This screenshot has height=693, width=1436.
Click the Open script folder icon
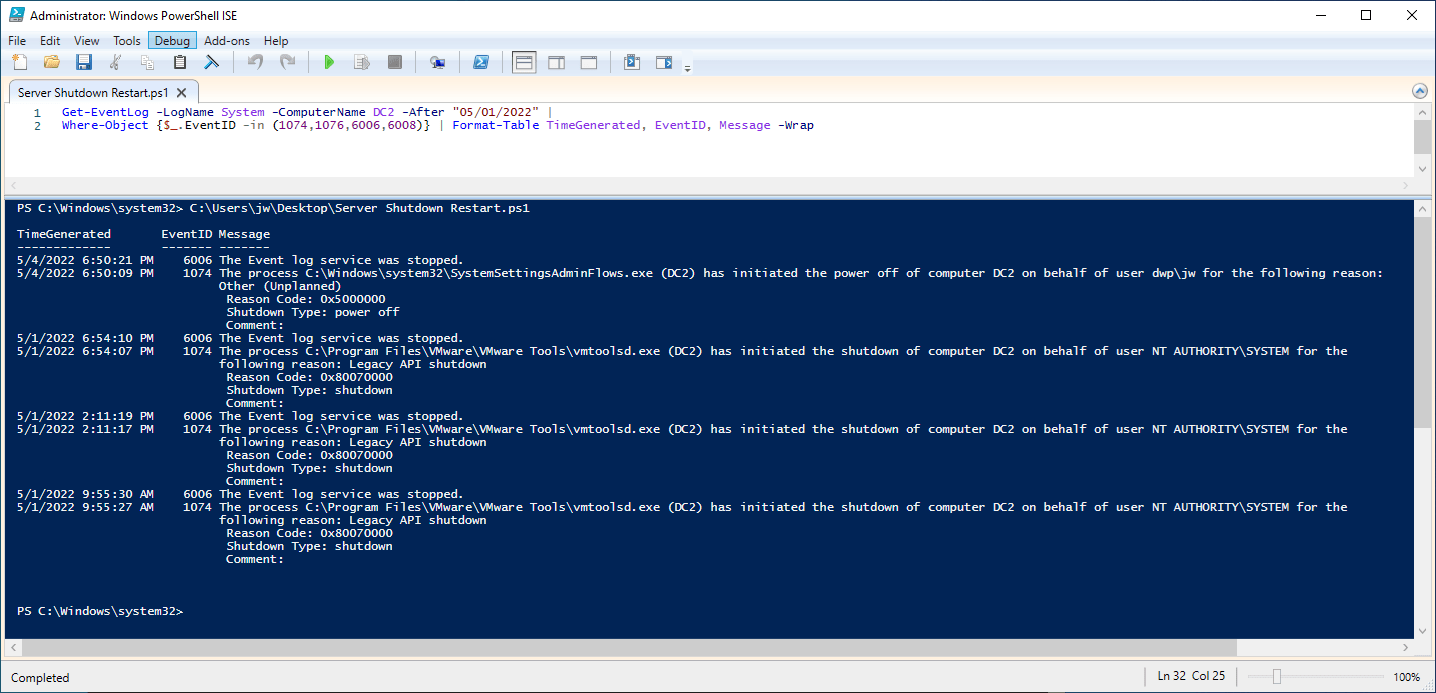point(52,63)
